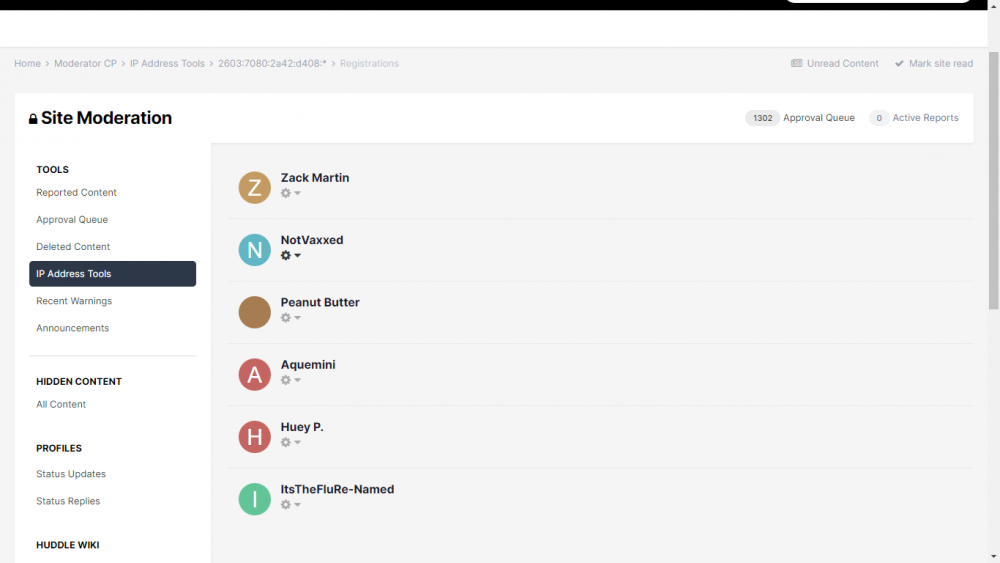This screenshot has width=1000, height=563.
Task: Open the Peanut Butter username link
Action: point(320,302)
